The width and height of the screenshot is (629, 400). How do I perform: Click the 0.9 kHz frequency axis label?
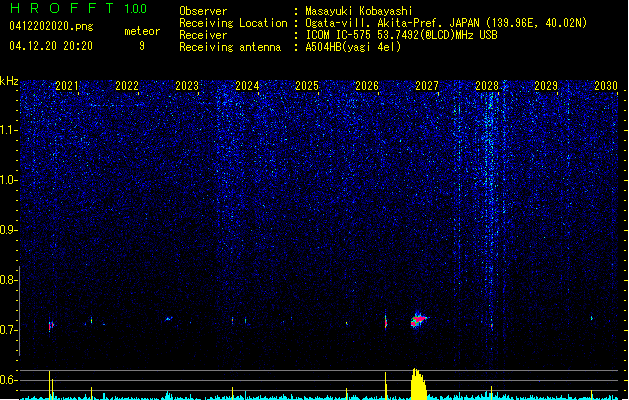(x=9, y=230)
